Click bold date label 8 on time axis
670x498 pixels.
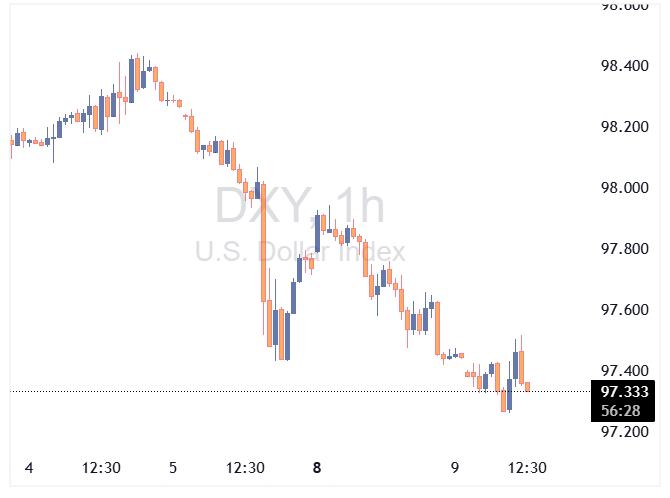(x=317, y=468)
